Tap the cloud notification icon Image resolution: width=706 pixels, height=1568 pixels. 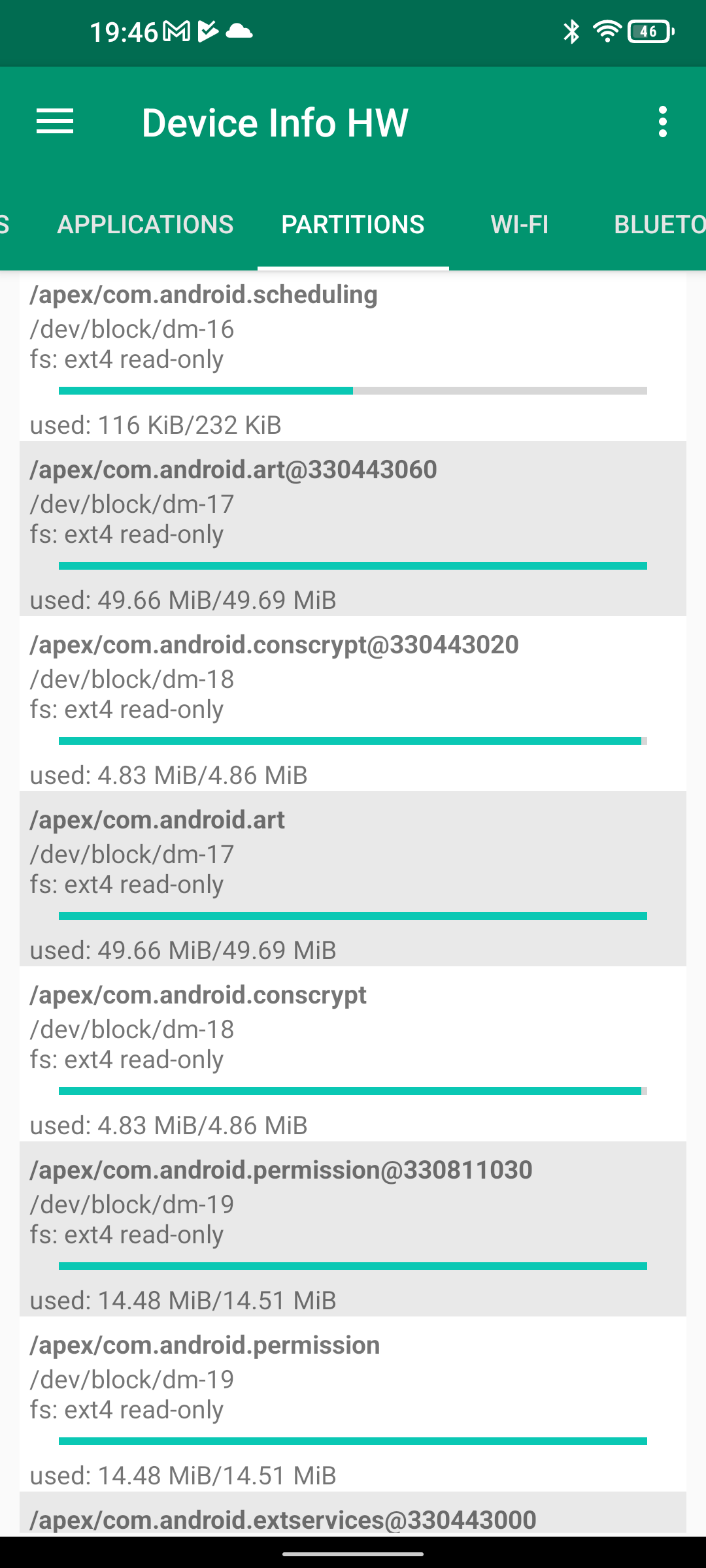click(239, 31)
